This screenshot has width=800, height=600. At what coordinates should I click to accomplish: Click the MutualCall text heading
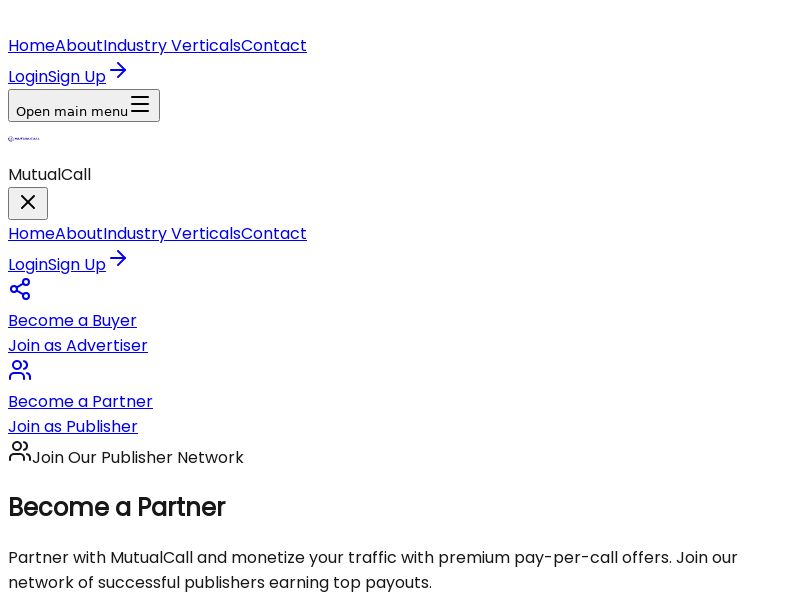click(x=49, y=174)
